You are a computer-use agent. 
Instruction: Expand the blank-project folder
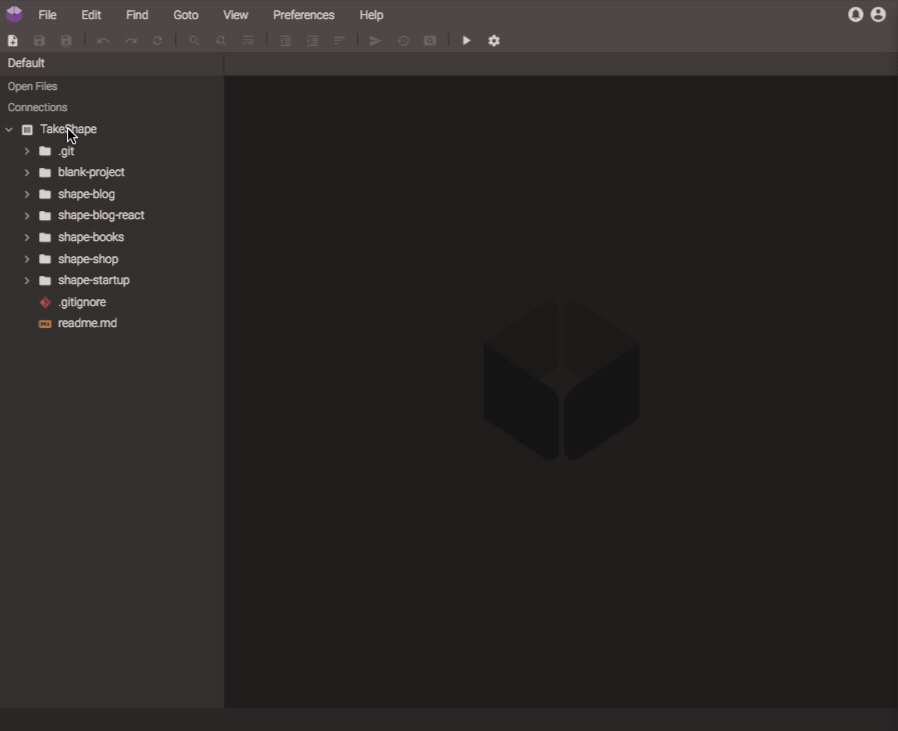(x=27, y=172)
